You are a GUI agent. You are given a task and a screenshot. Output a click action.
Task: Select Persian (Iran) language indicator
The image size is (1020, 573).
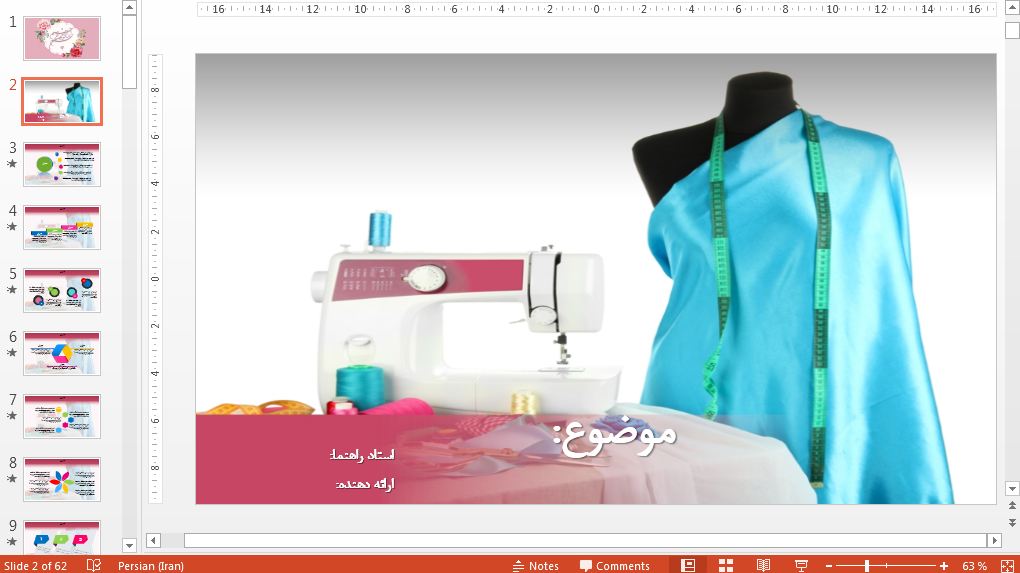(150, 566)
